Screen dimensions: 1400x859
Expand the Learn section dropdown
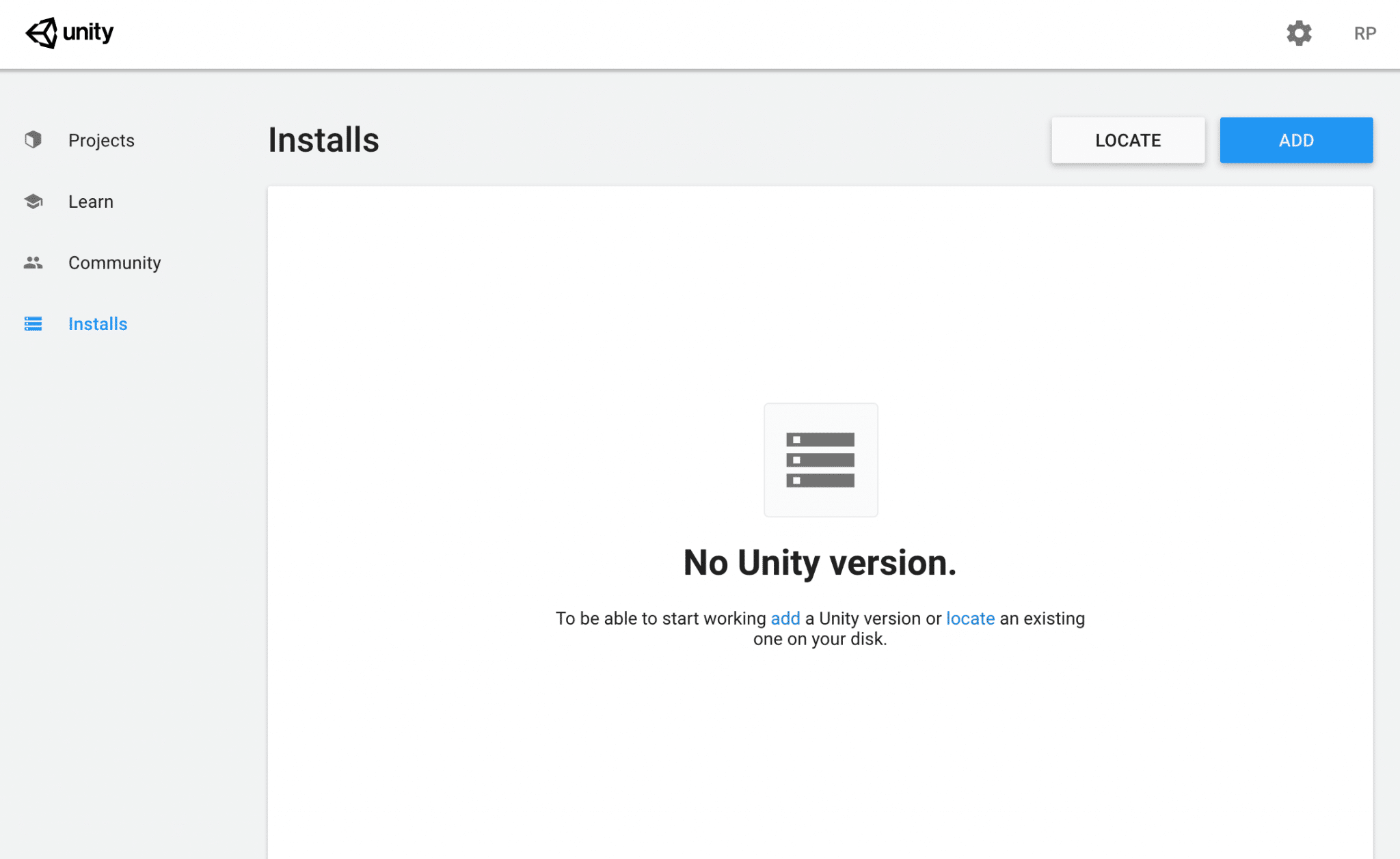pos(91,201)
